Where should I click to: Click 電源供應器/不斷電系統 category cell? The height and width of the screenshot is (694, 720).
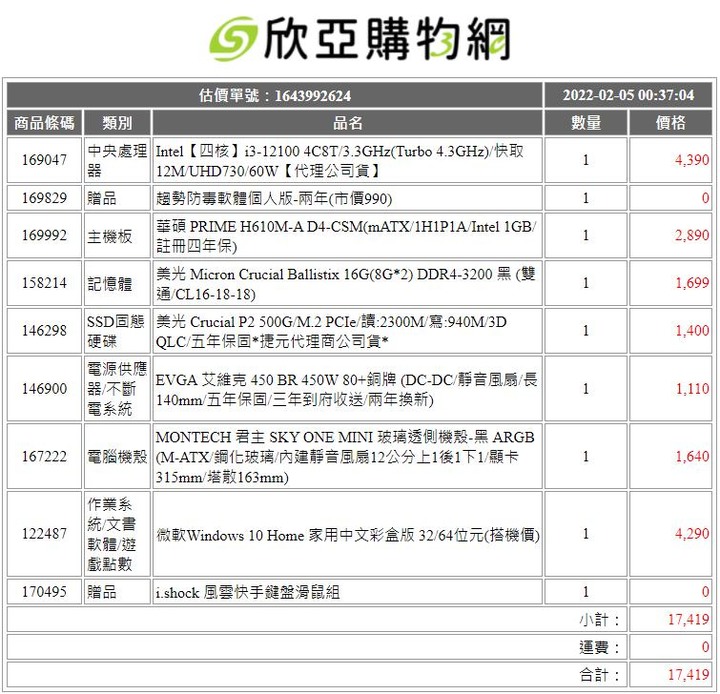(x=117, y=389)
